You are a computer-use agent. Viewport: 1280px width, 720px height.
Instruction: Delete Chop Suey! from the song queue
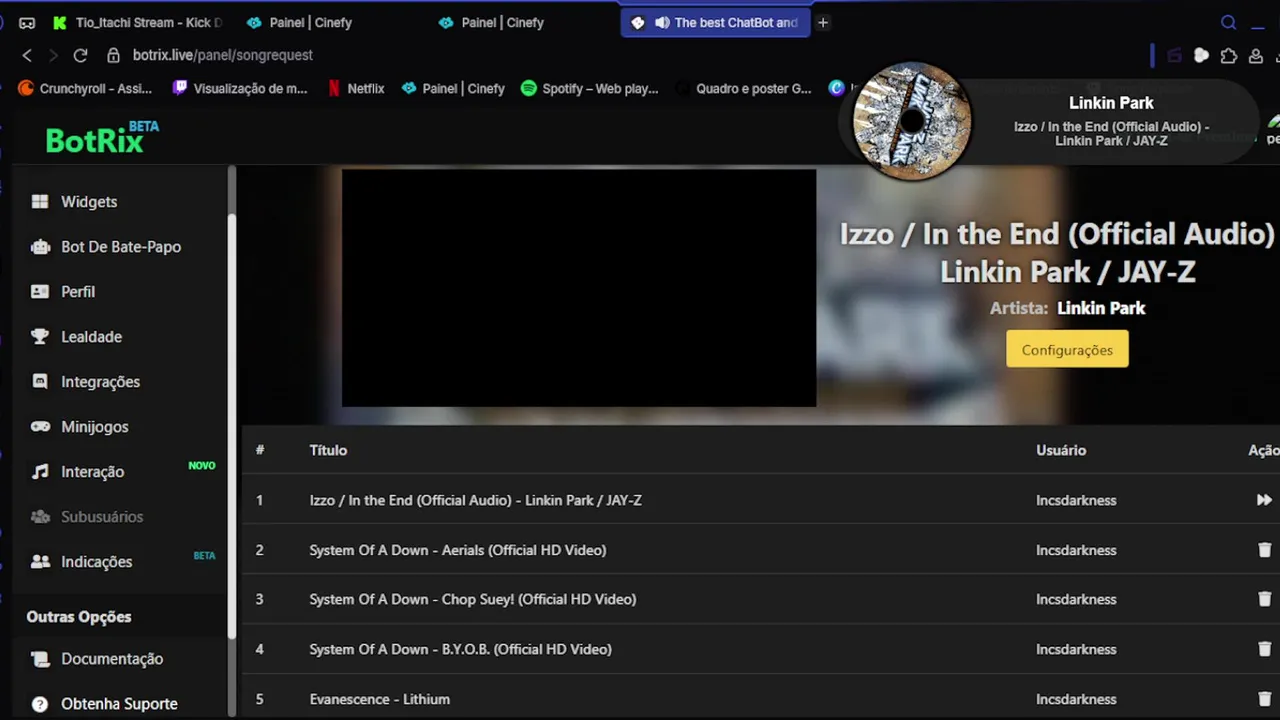coord(1264,599)
